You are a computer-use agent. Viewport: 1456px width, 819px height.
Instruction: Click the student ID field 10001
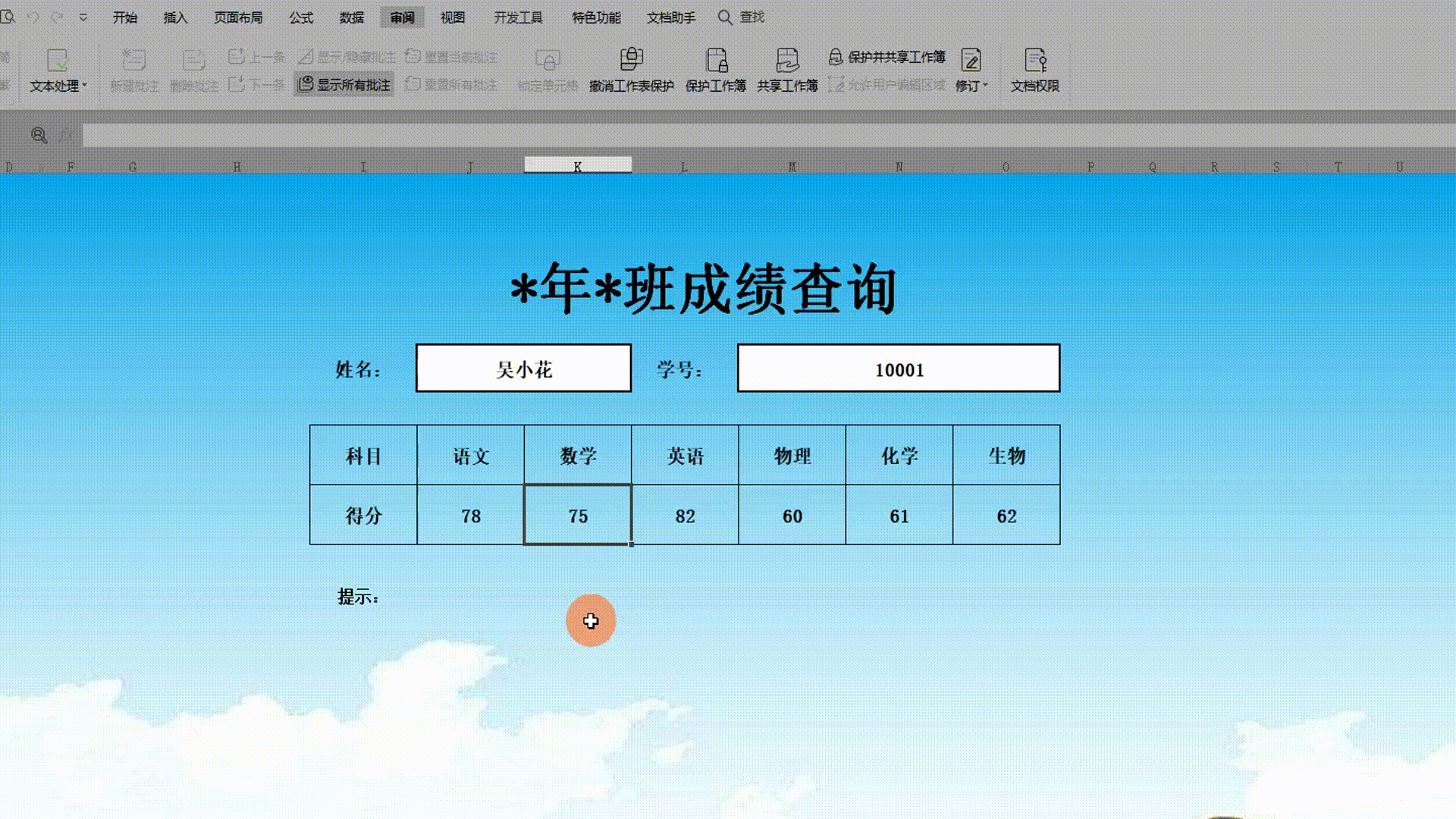point(899,369)
